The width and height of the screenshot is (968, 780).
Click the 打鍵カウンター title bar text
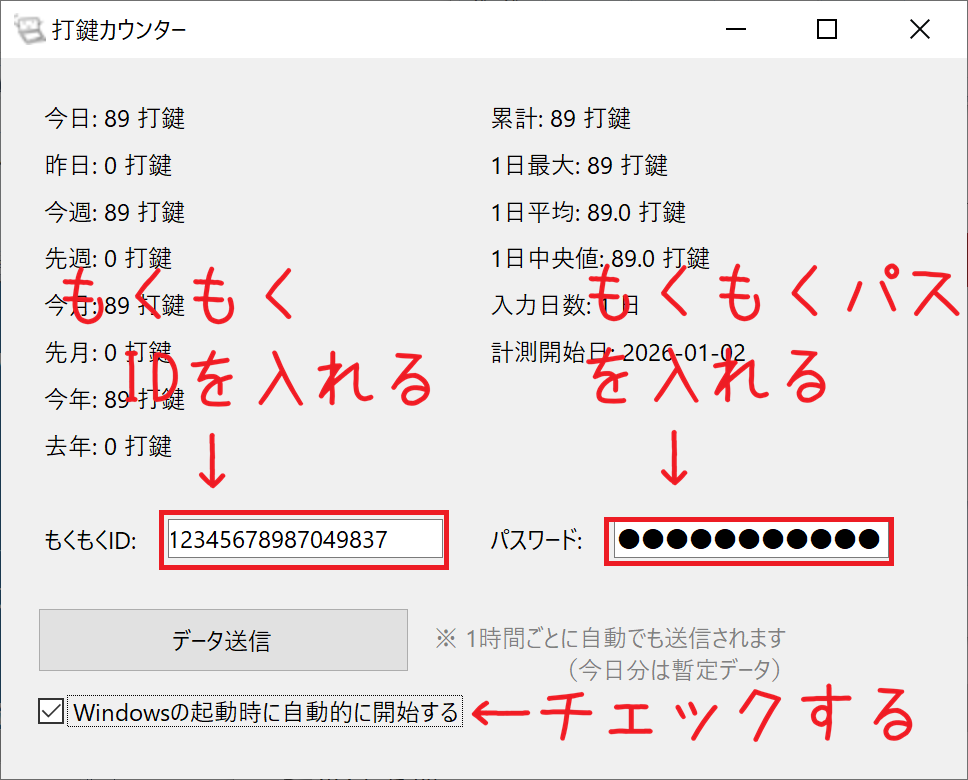(x=119, y=29)
